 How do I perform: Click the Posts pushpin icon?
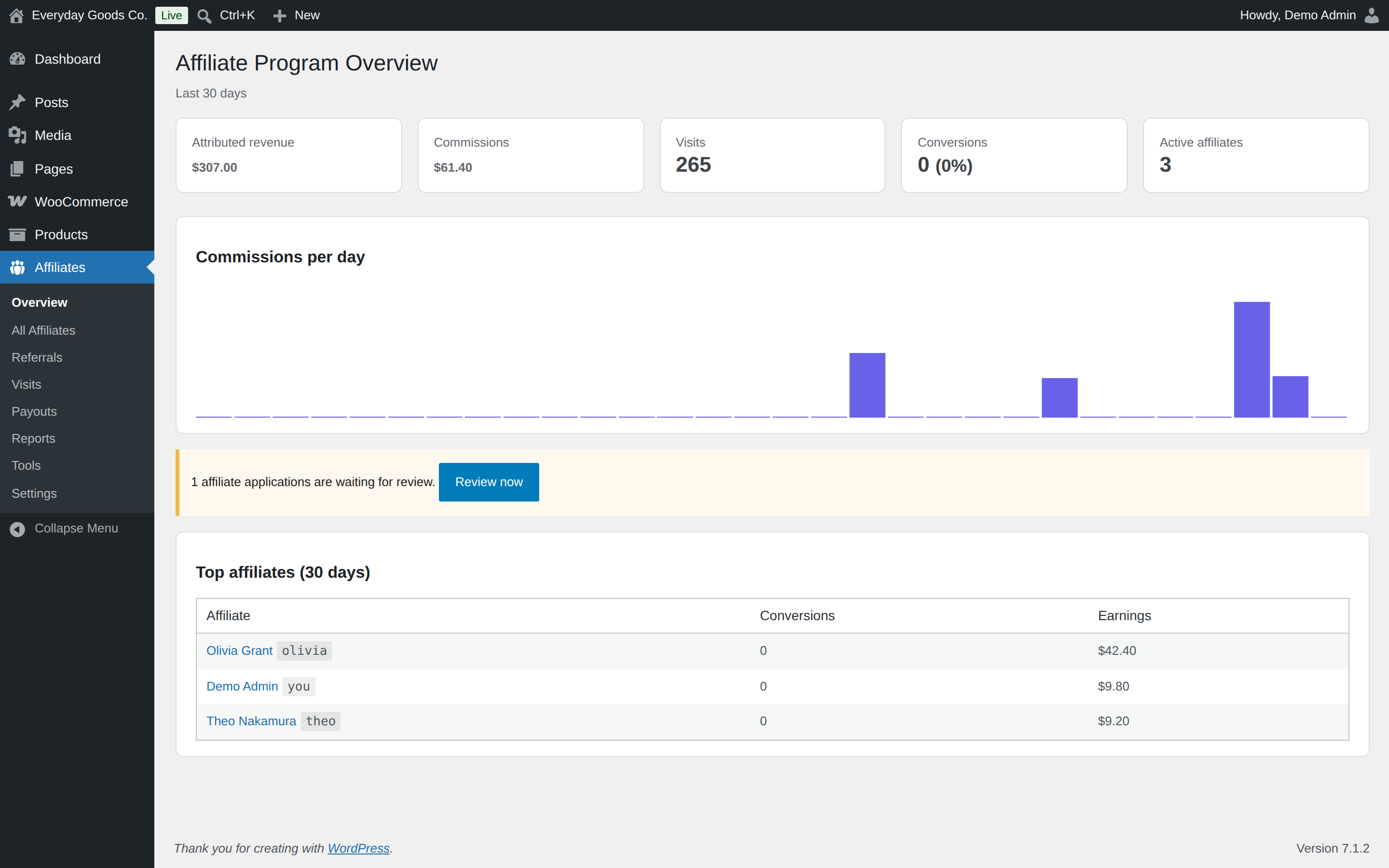18,102
